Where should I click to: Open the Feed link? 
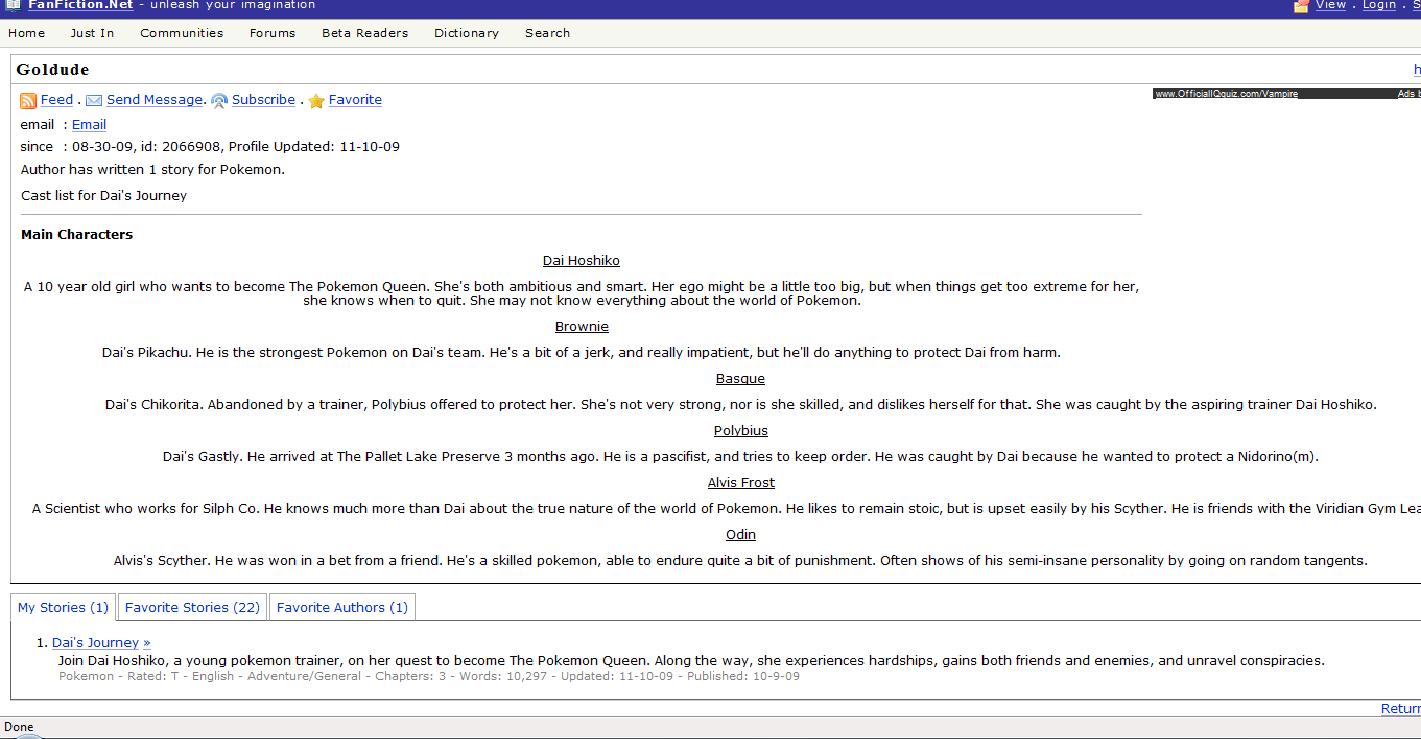click(56, 100)
